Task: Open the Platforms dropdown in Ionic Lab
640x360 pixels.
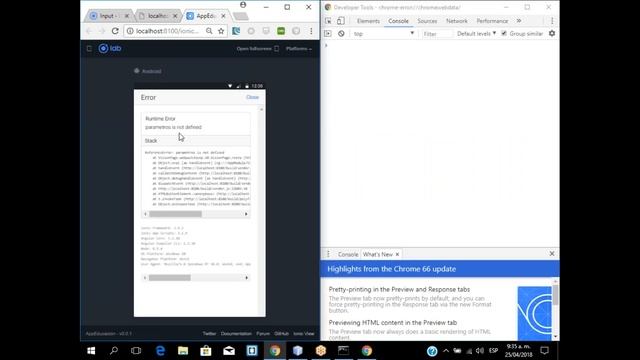Action: [299, 49]
